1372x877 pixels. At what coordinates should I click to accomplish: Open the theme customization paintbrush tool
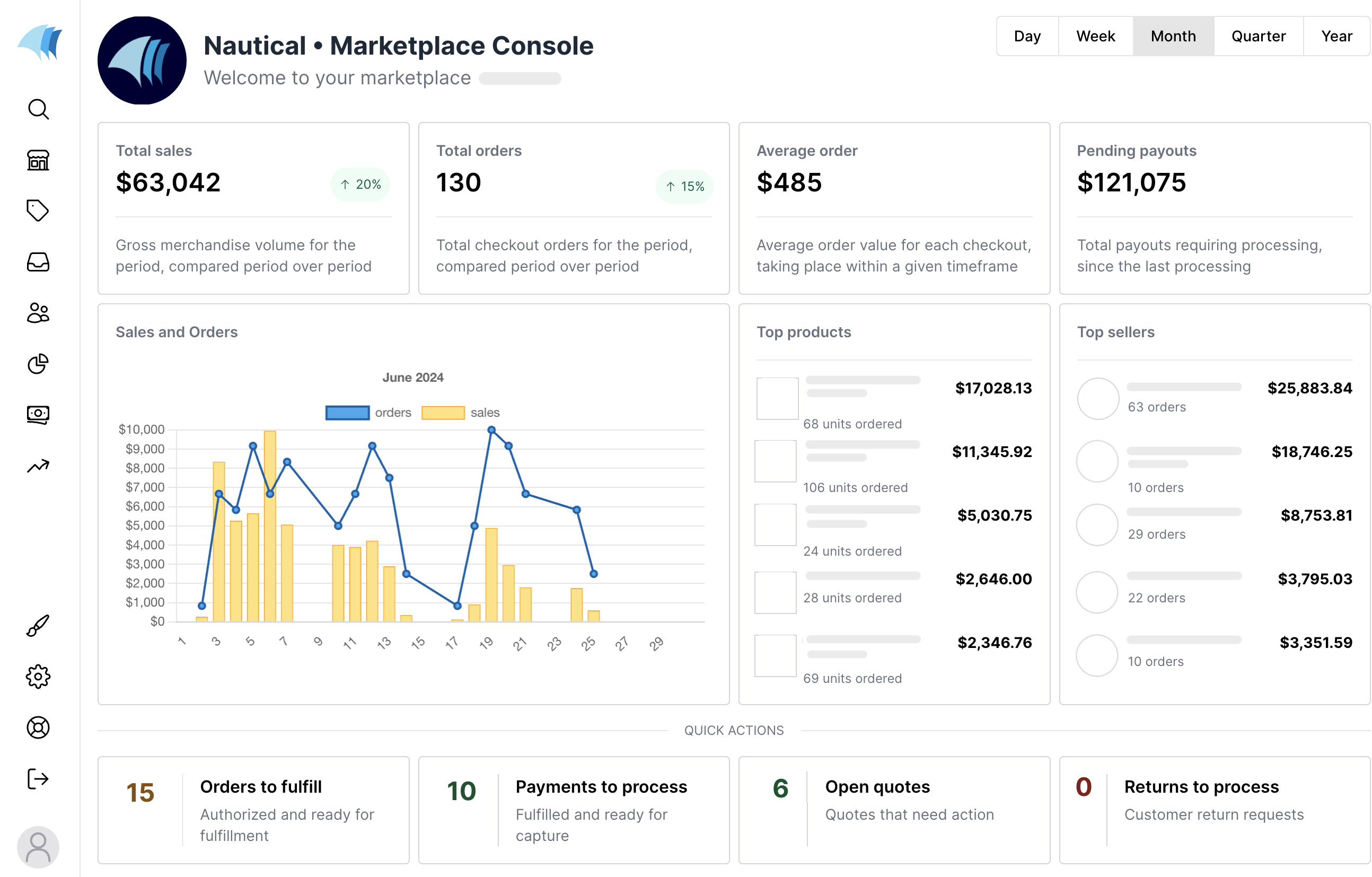click(x=38, y=625)
